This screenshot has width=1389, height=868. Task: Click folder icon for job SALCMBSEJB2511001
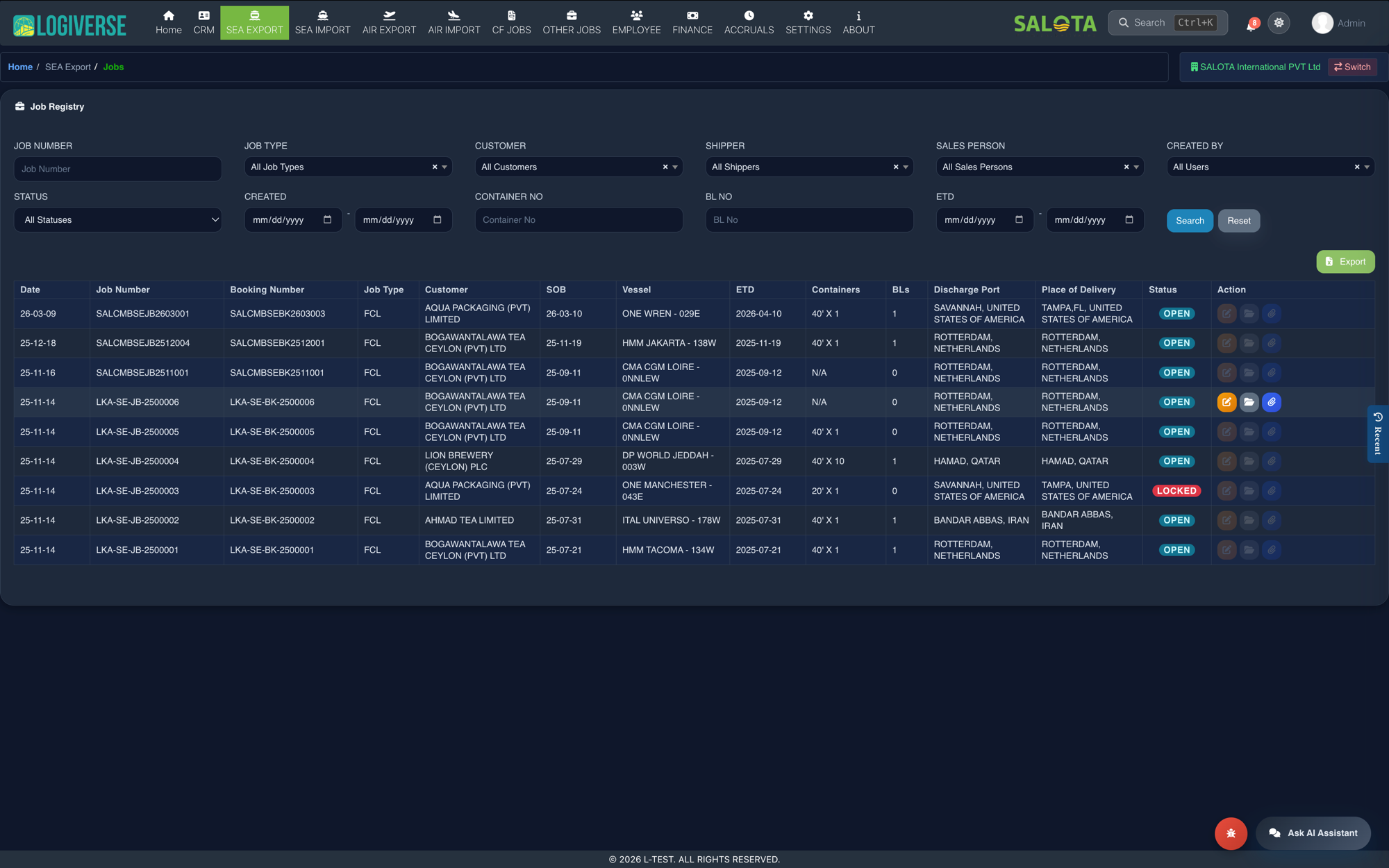click(x=1249, y=373)
